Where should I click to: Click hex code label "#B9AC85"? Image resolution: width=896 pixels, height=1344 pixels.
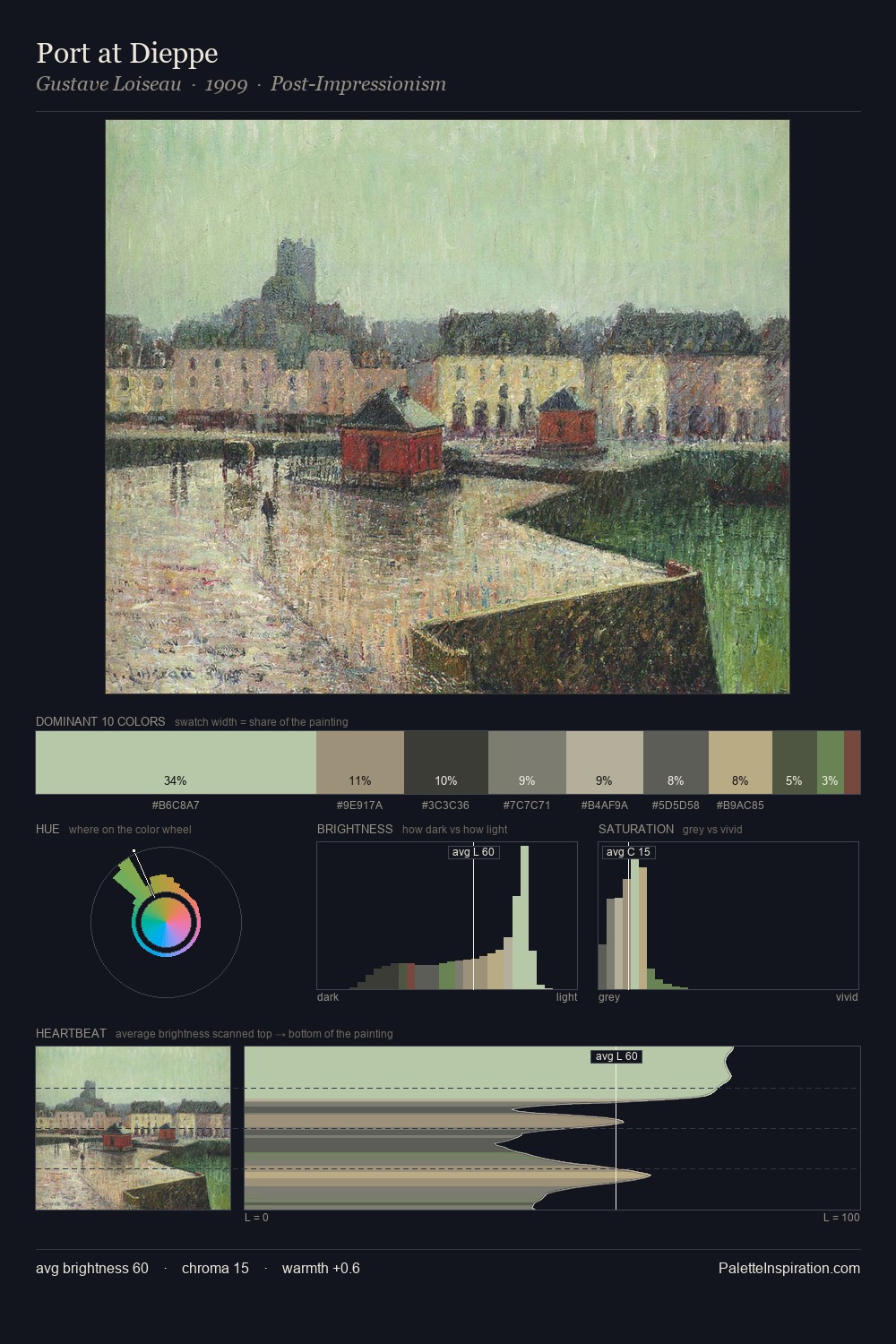740,806
